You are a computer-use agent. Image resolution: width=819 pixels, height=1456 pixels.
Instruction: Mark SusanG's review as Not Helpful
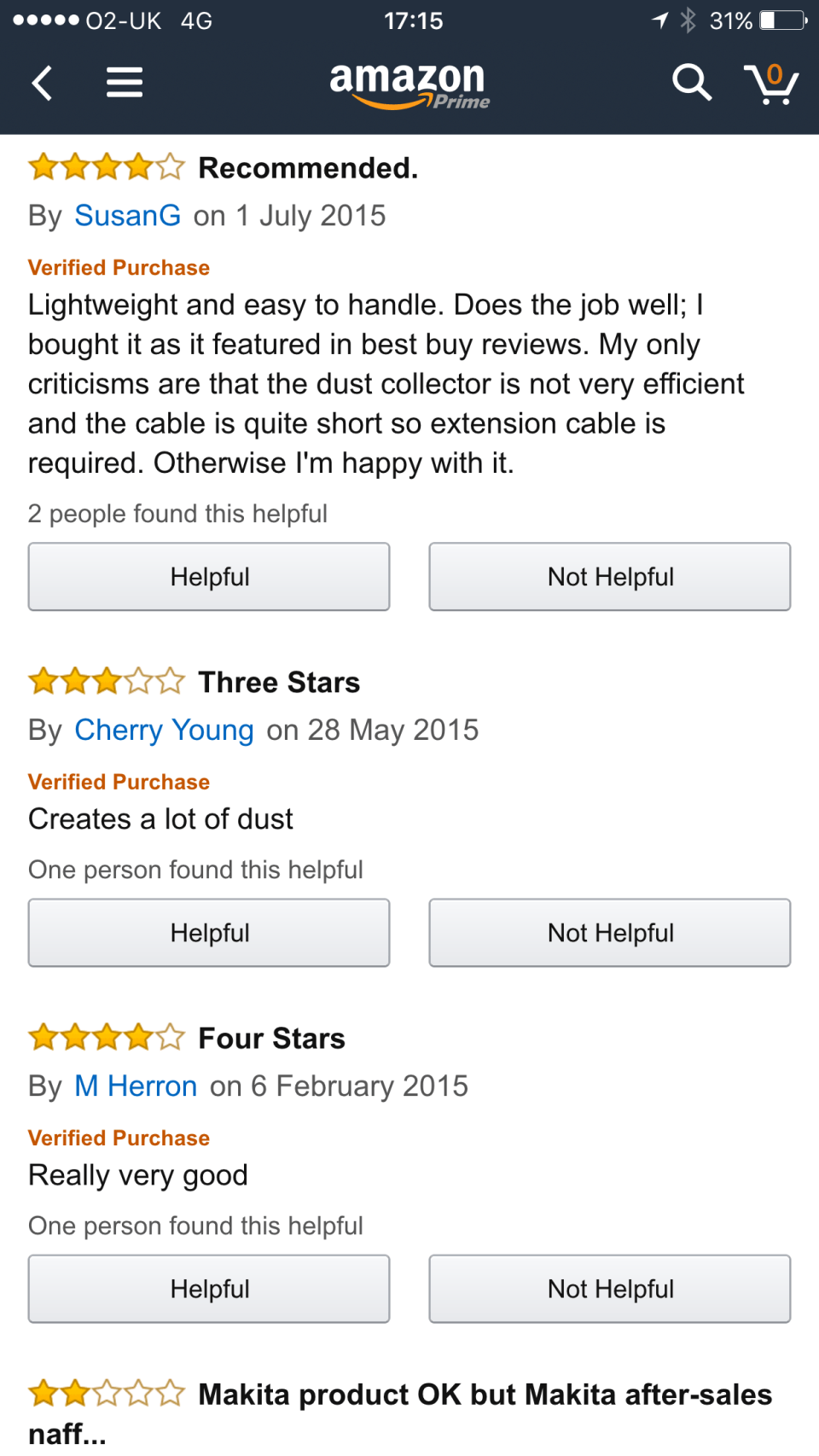pos(610,577)
